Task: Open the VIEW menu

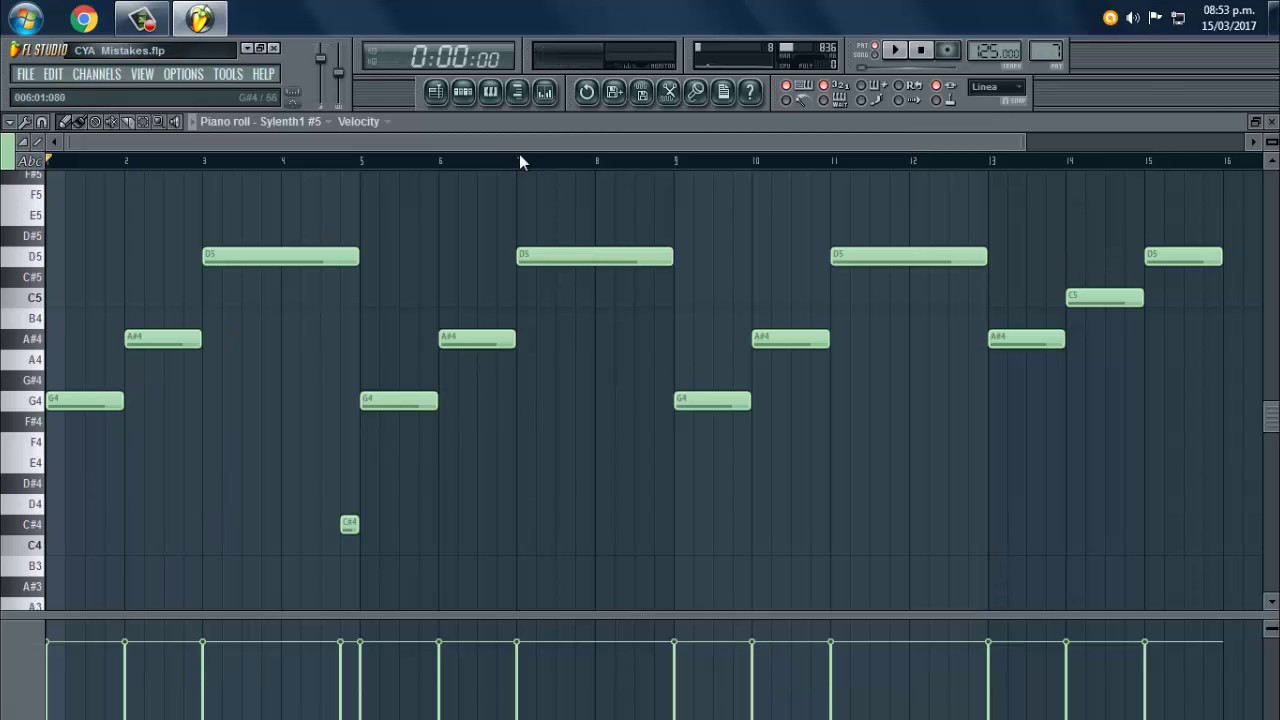Action: [142, 74]
